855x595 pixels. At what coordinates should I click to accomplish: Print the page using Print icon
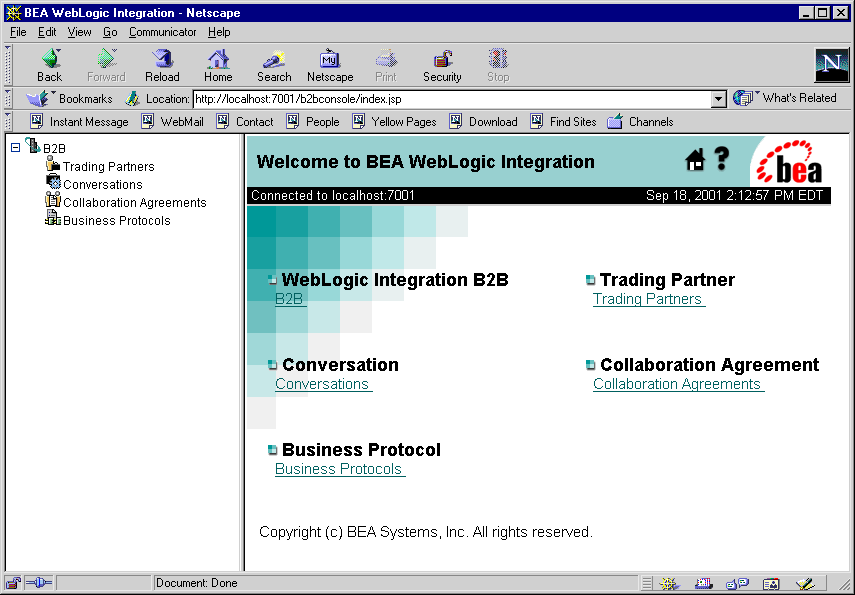coord(386,65)
